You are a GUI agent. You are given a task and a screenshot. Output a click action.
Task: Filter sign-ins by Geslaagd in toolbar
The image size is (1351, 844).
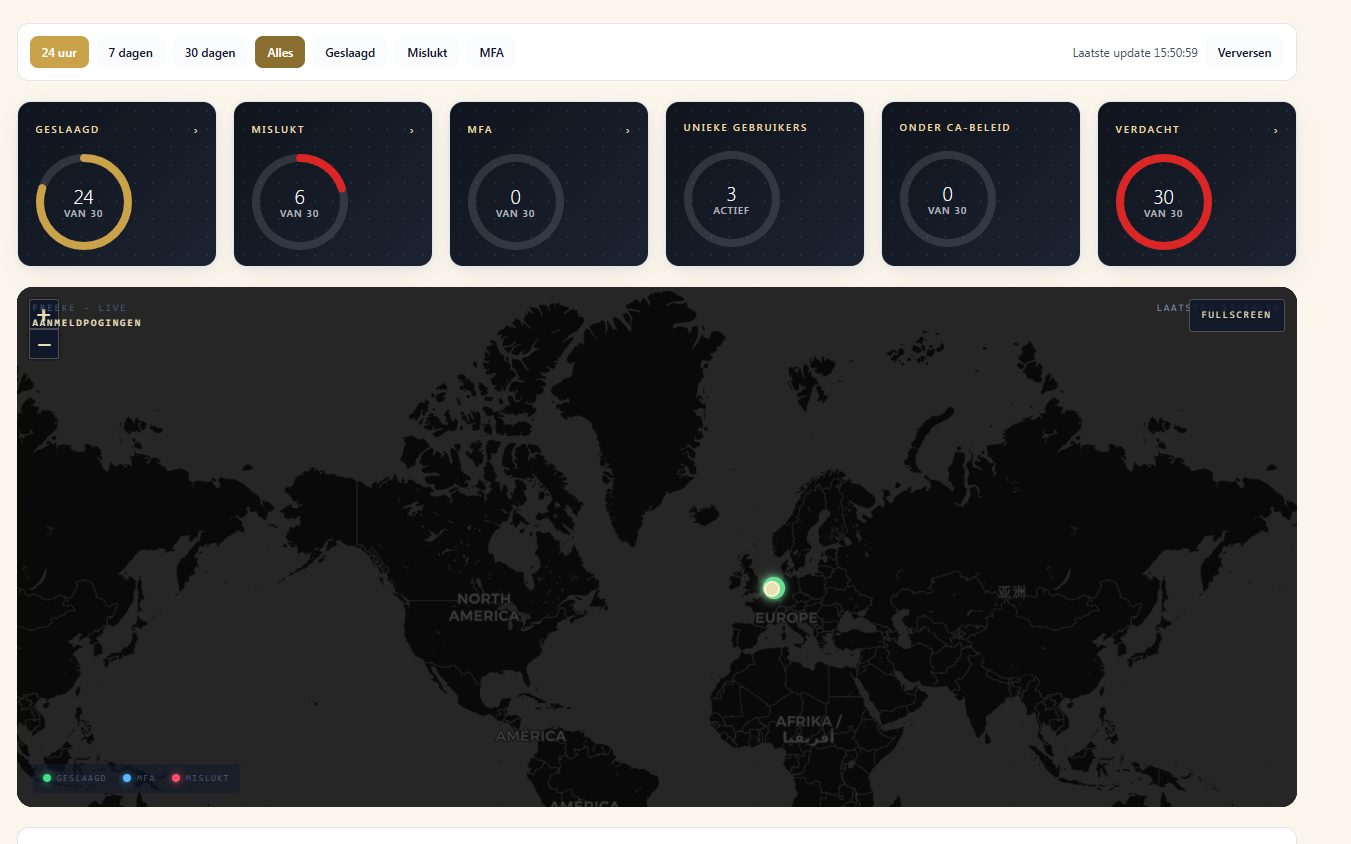[x=350, y=52]
